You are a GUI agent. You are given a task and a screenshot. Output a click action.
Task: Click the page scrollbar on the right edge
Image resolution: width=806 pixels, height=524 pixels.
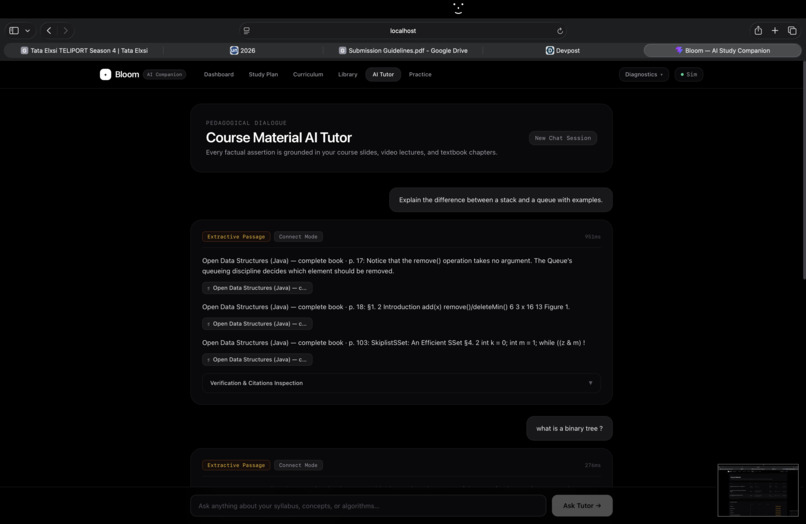[x=803, y=170]
